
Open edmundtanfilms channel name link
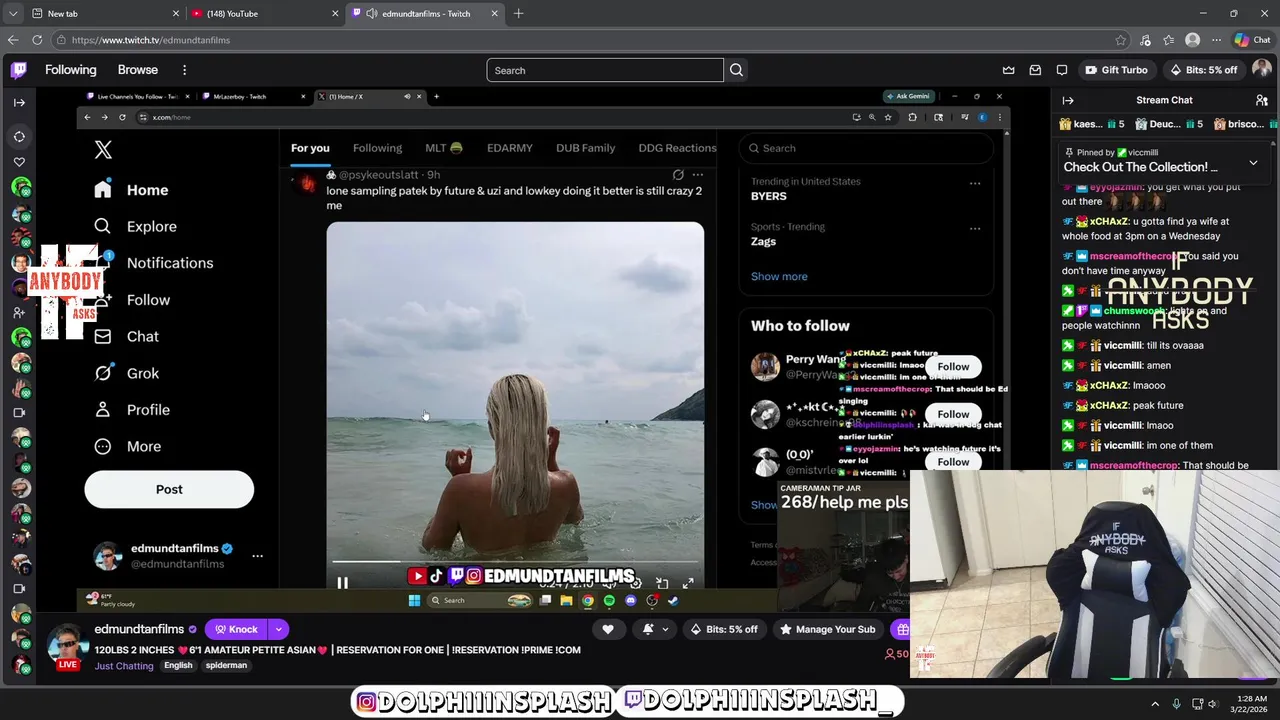tap(139, 629)
